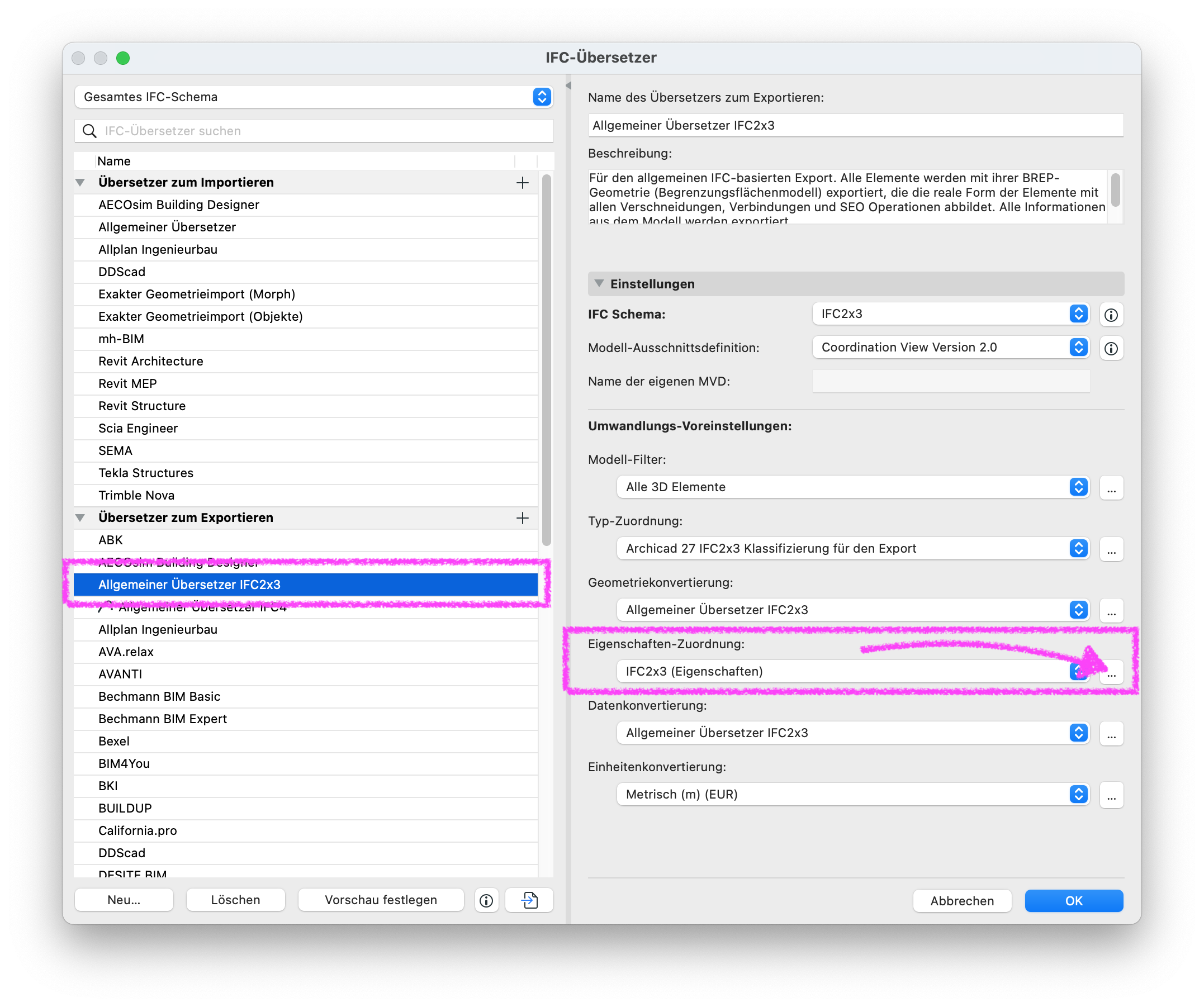Select Revit MEP translator
Screen dimensions: 1204x1007
tap(306, 384)
